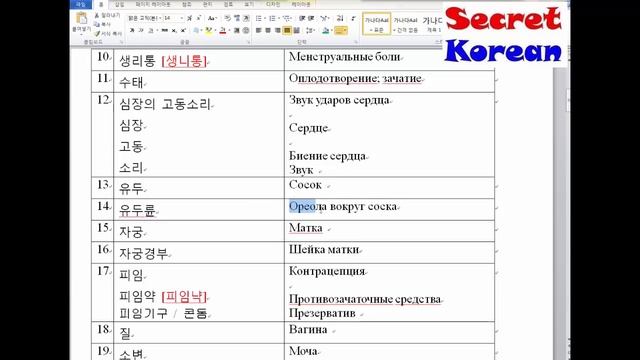The image size is (640, 360).
Task: Click the Shrink Font icon
Action: 199,18
